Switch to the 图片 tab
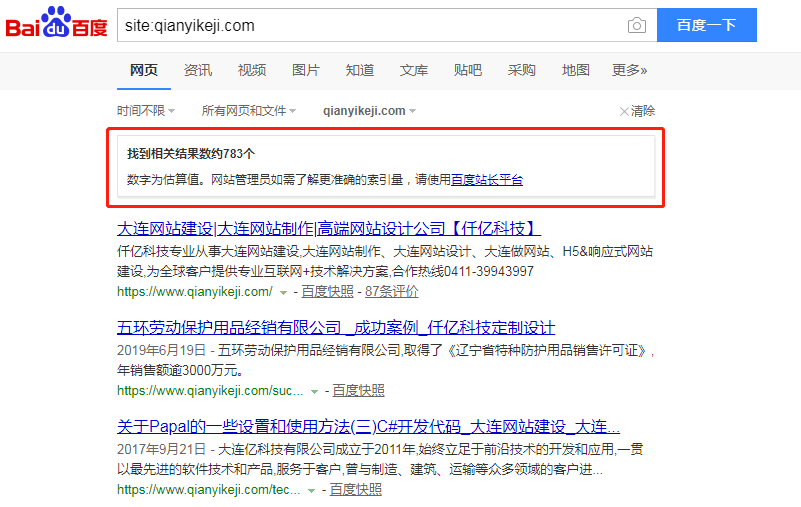 306,70
